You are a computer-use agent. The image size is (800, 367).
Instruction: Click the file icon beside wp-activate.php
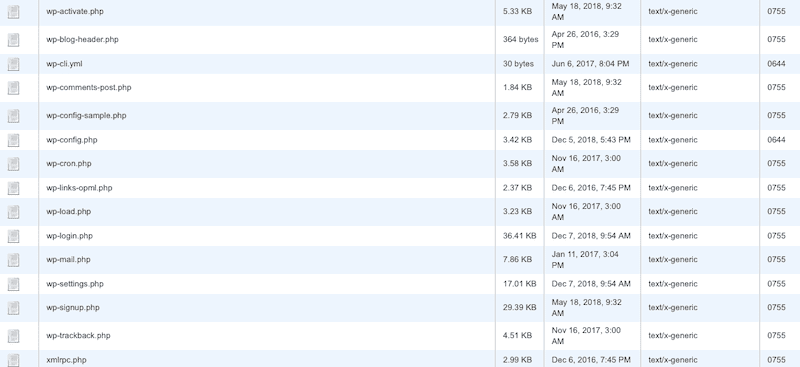13,12
